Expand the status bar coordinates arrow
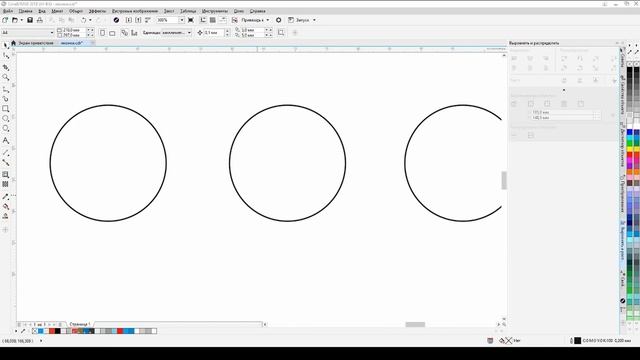The height and width of the screenshot is (360, 640). (x=41, y=341)
